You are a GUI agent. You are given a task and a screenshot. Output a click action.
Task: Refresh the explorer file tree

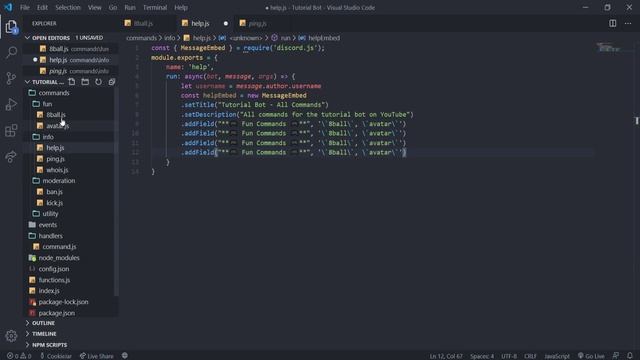tap(98, 82)
